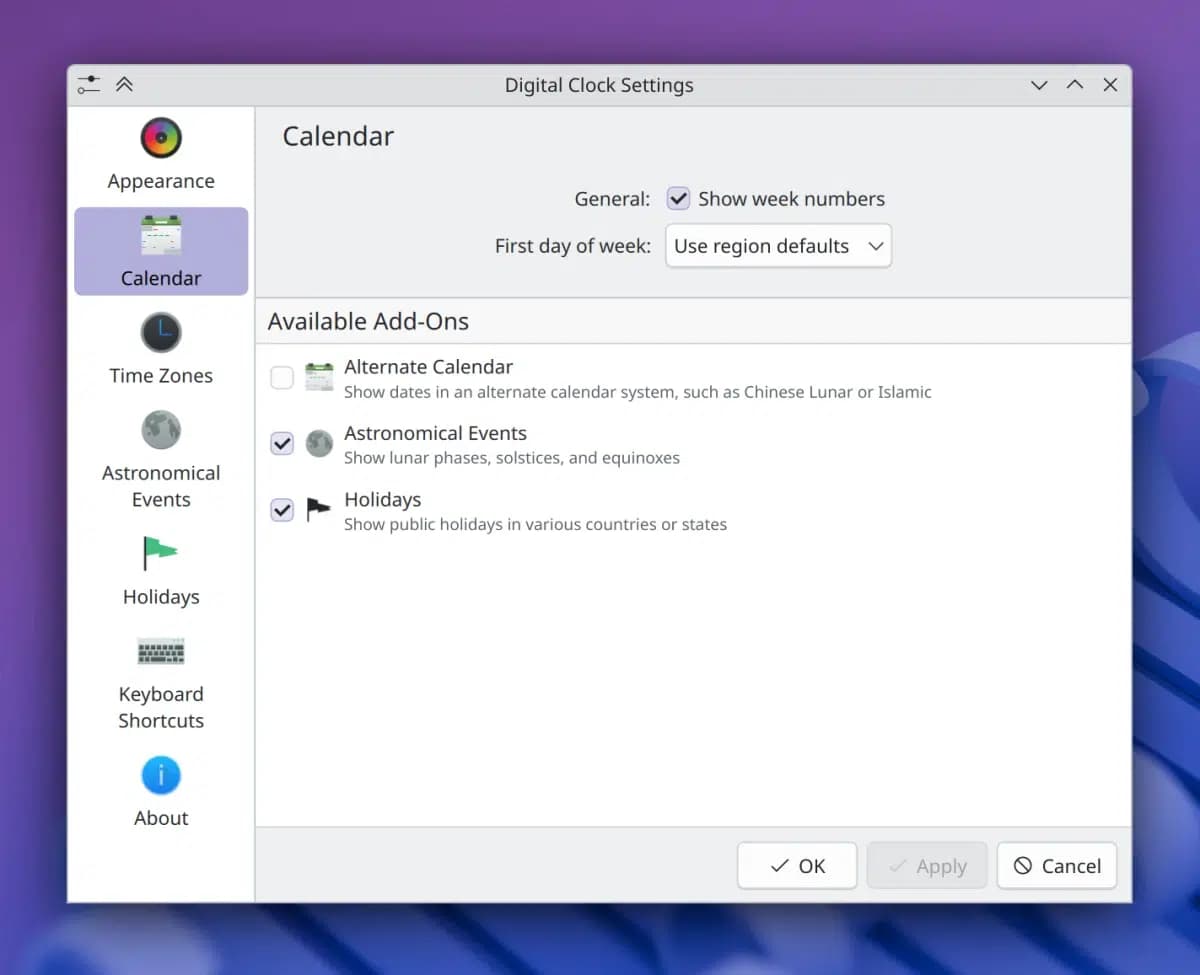Enable the Alternate Calendar add-on checkbox

(x=282, y=377)
